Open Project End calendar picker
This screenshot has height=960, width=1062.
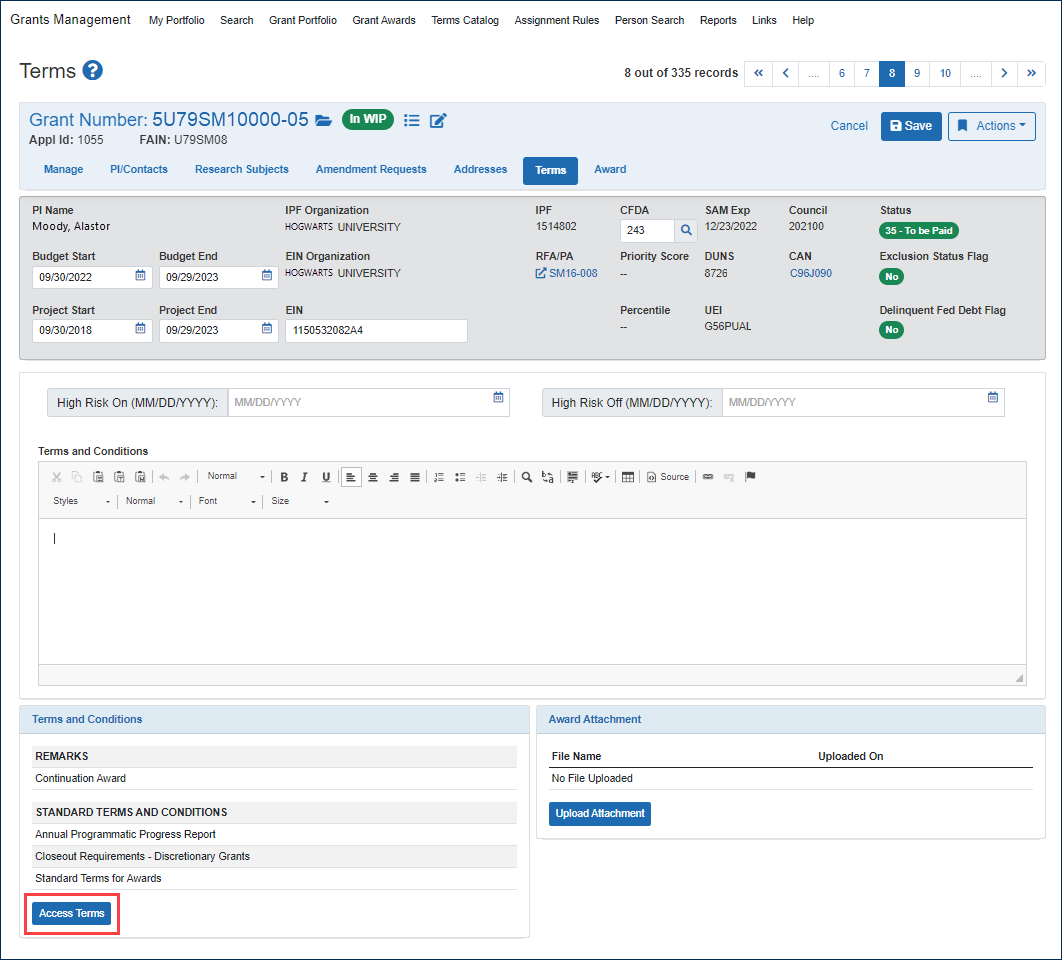267,329
